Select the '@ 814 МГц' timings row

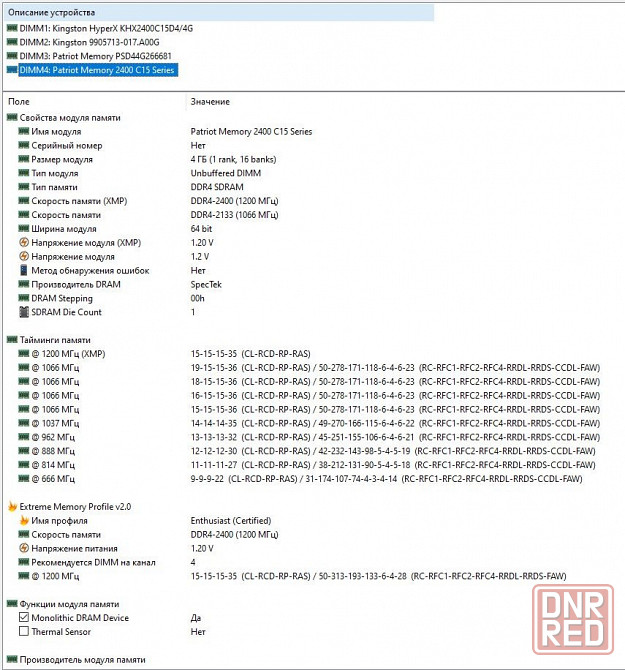click(307, 465)
